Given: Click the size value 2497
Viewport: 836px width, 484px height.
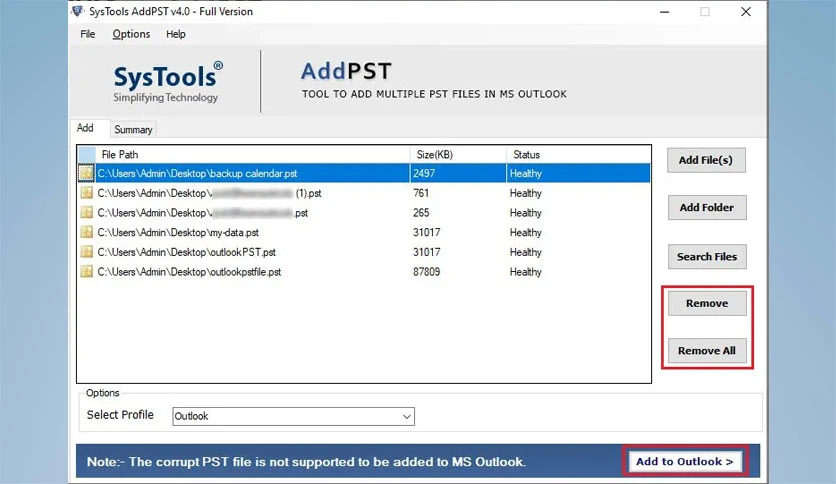Looking at the screenshot, I should (424, 174).
